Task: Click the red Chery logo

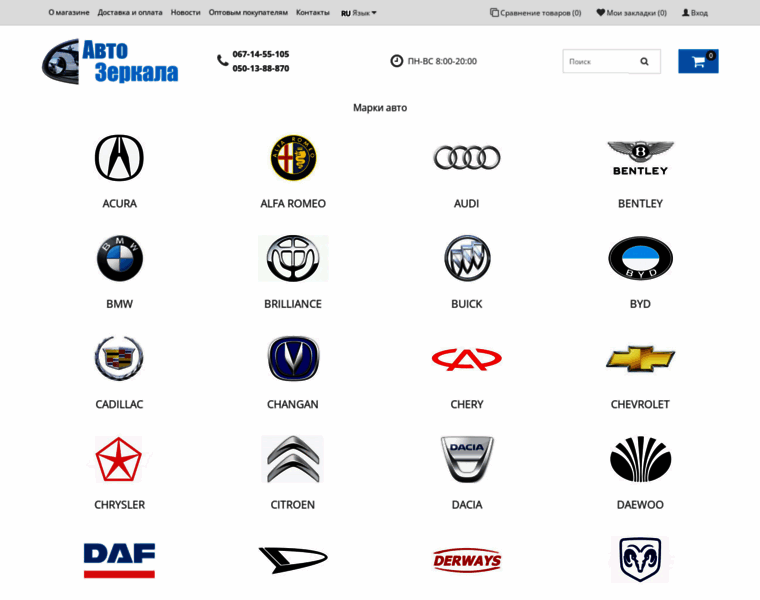Action: (x=467, y=359)
